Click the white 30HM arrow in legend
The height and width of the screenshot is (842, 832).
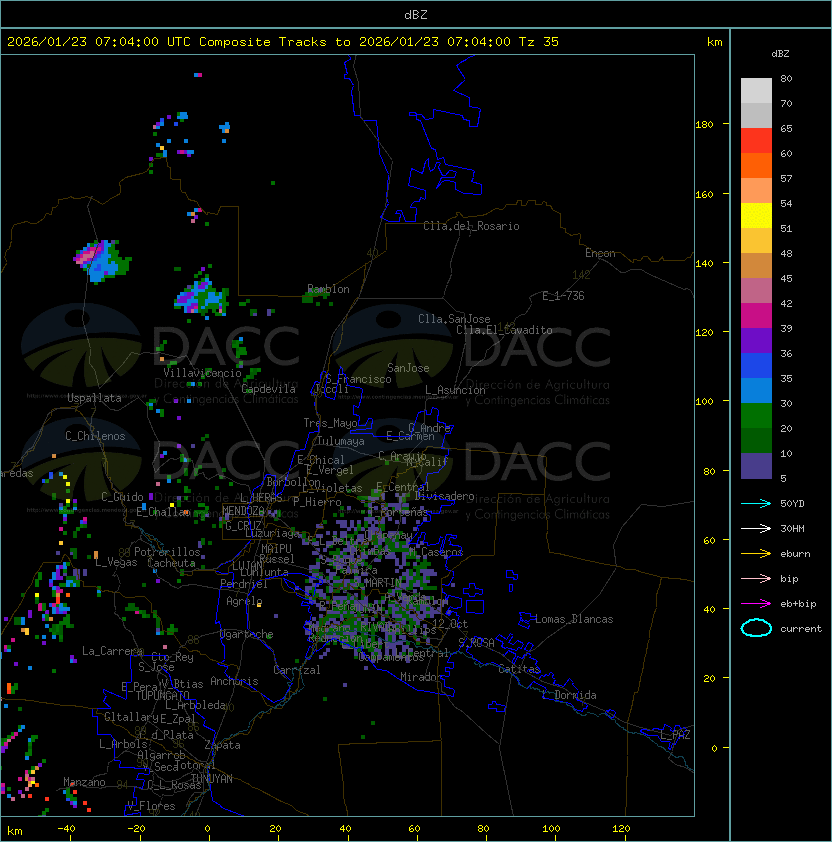[x=756, y=528]
